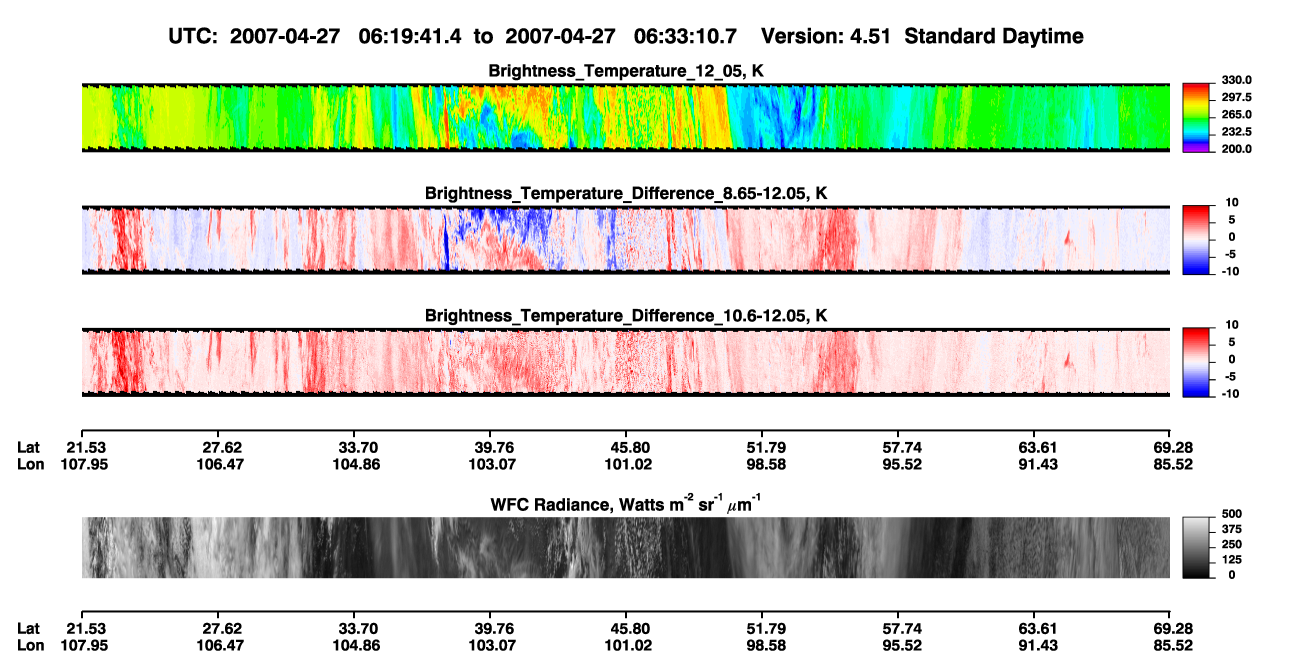Screen dimensions: 1300x667
Task: Click the WFC Radiance panel title
Action: click(x=626, y=504)
